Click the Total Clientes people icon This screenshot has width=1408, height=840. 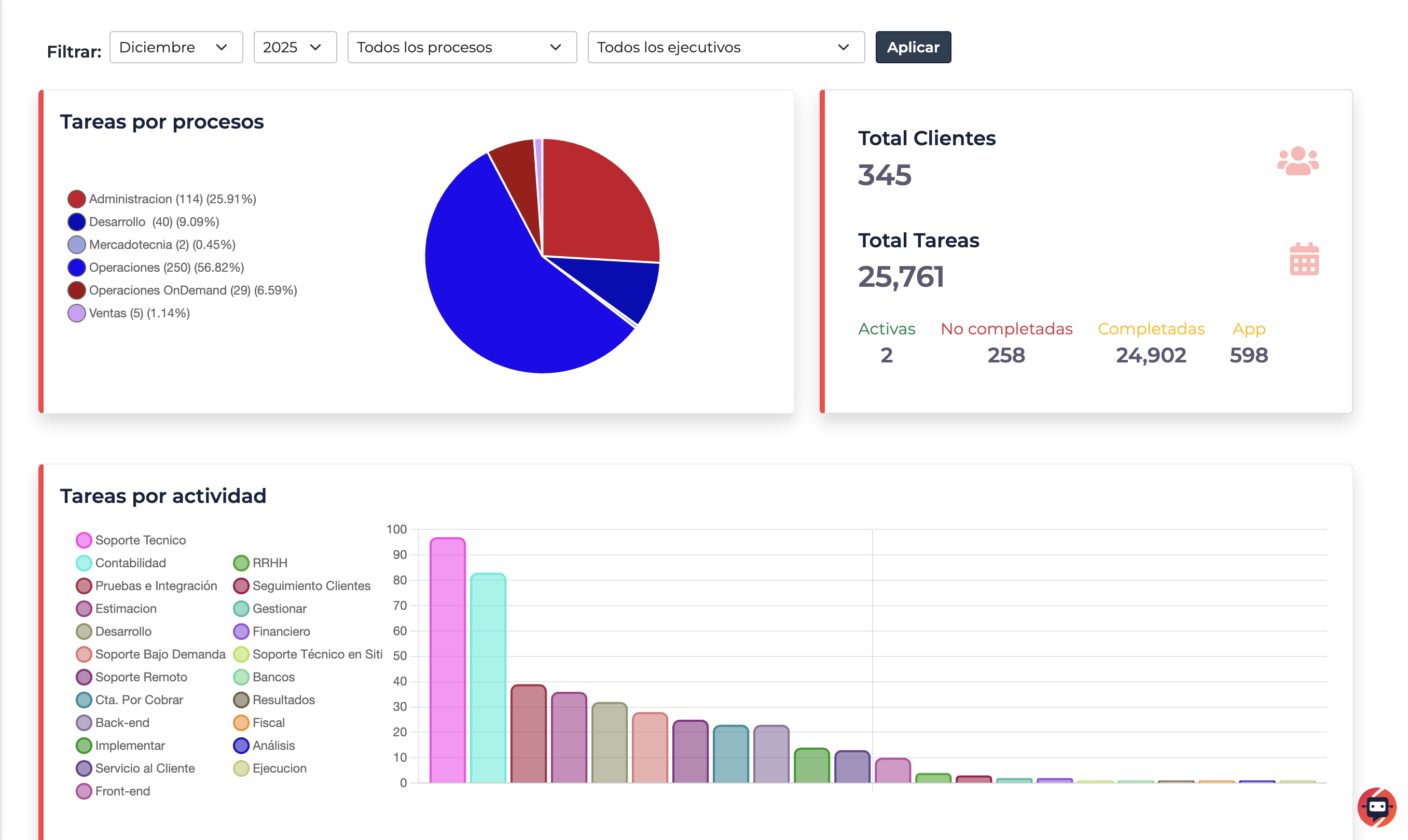(x=1299, y=162)
